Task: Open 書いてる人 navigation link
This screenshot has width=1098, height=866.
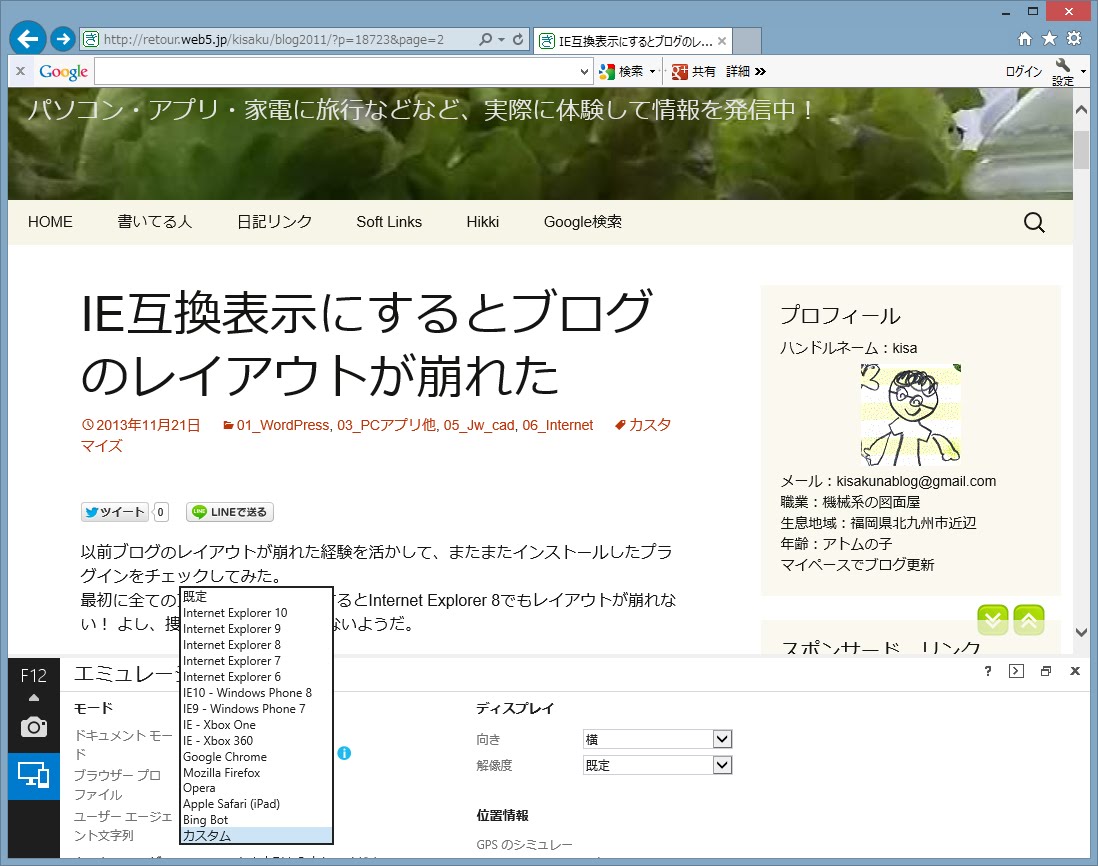Action: pos(154,222)
